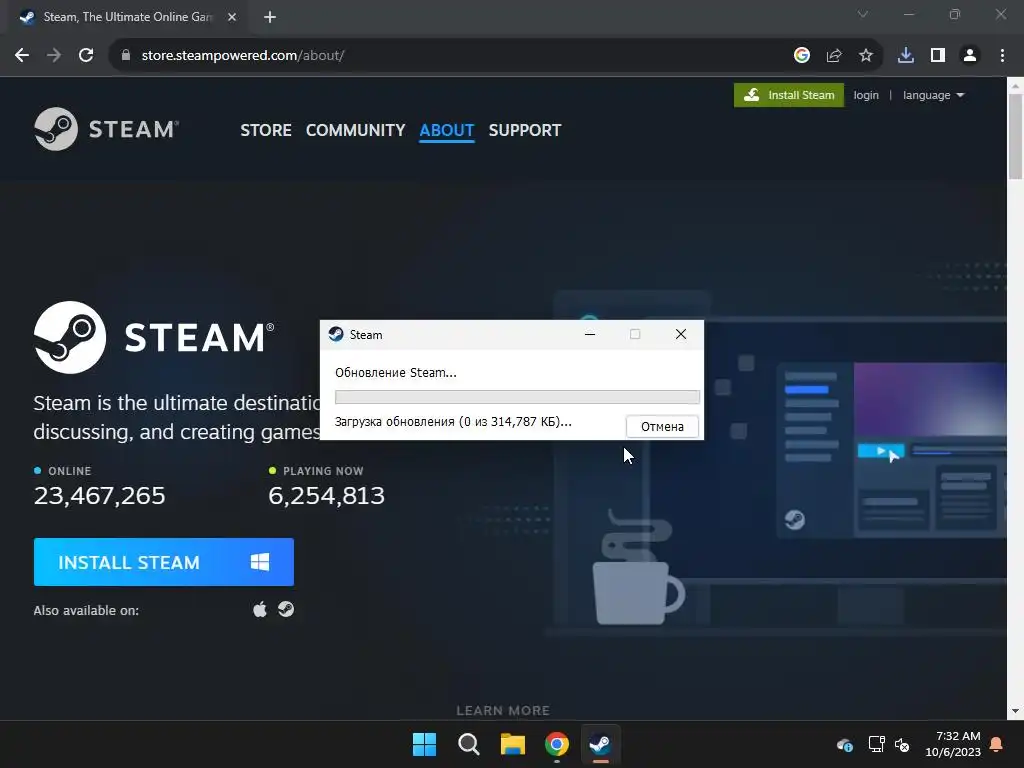
Task: Choose the SteamOS download icon
Action: [286, 609]
